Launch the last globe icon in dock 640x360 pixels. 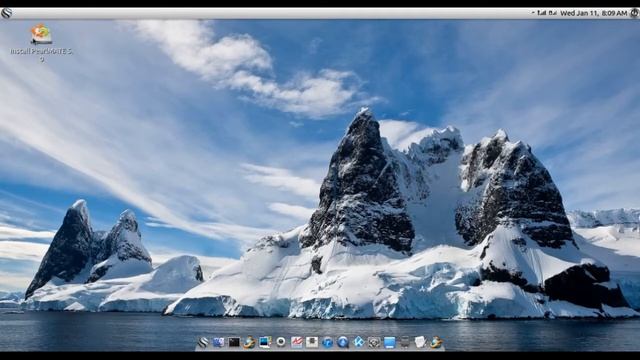(x=436, y=342)
